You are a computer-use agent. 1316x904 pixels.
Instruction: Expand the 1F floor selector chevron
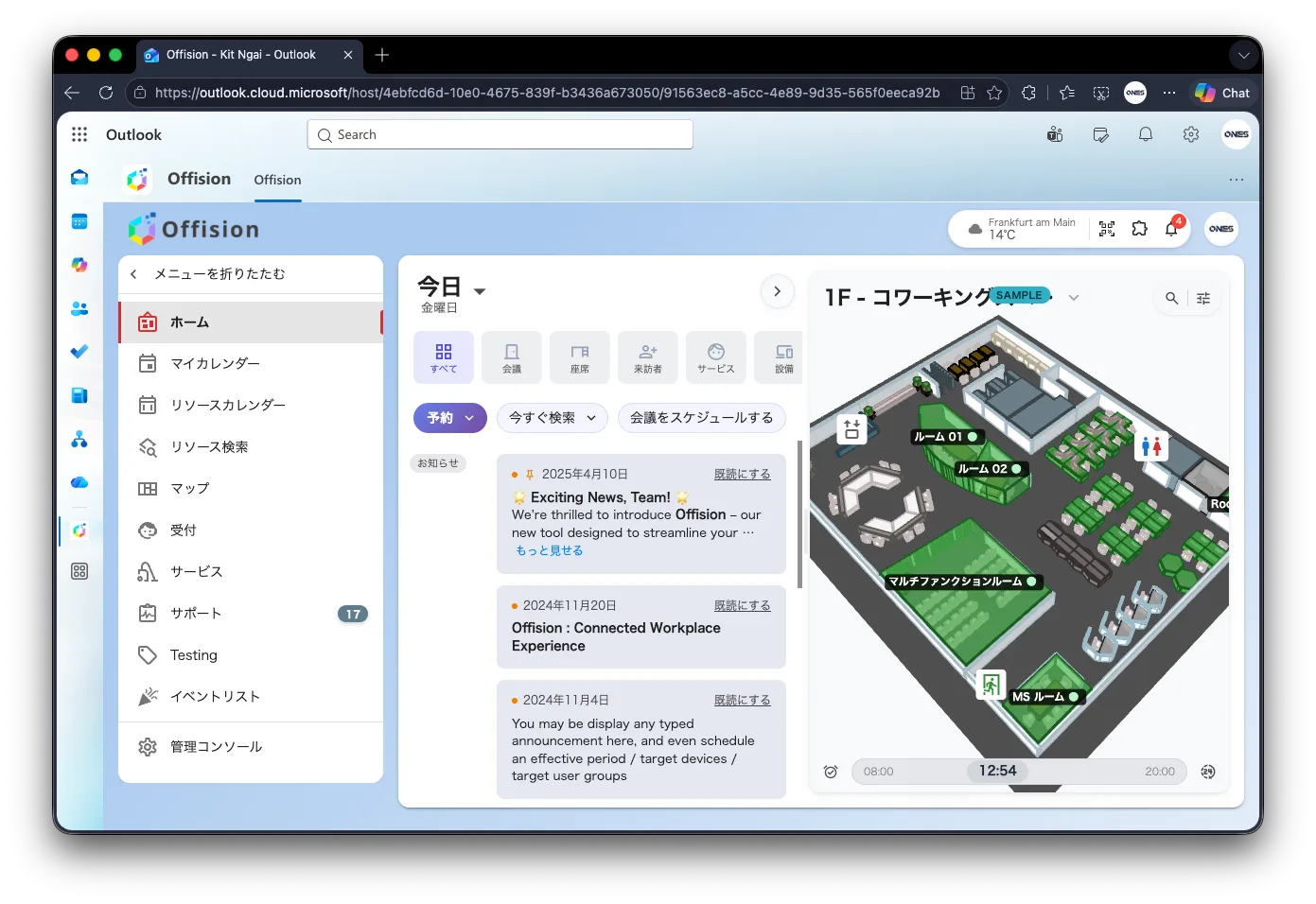1074,297
